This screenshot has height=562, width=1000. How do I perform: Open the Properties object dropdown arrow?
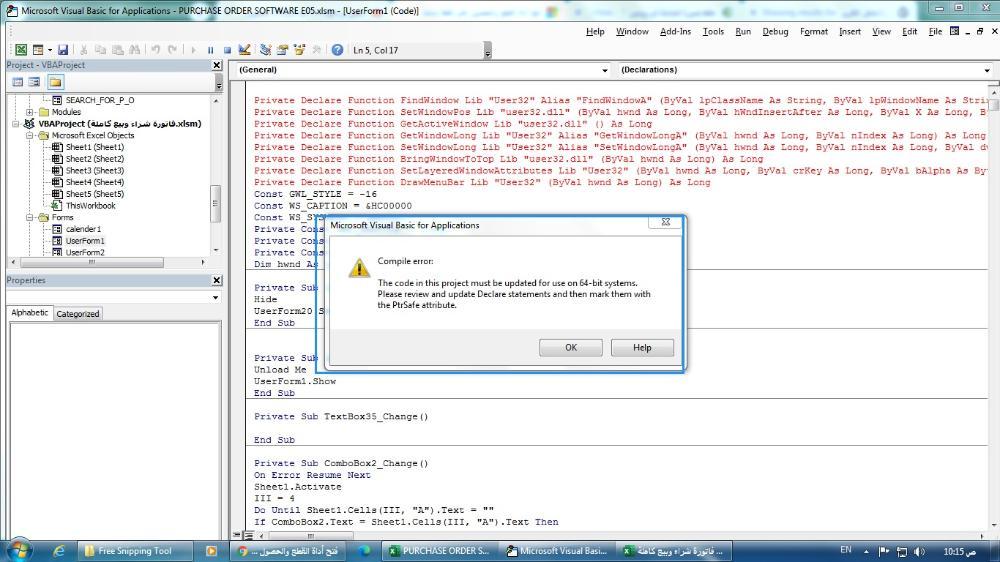point(216,298)
